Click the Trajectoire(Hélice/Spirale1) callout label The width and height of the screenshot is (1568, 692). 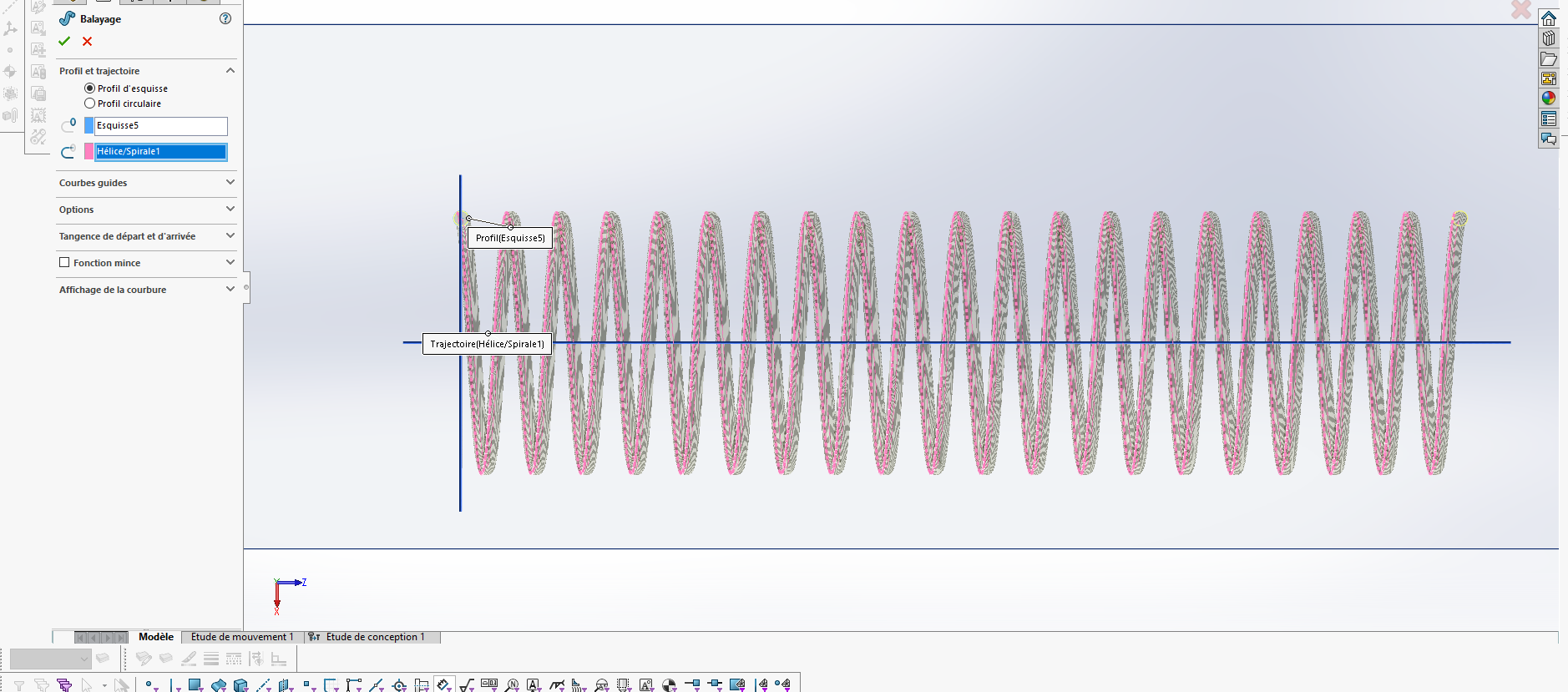(x=487, y=344)
